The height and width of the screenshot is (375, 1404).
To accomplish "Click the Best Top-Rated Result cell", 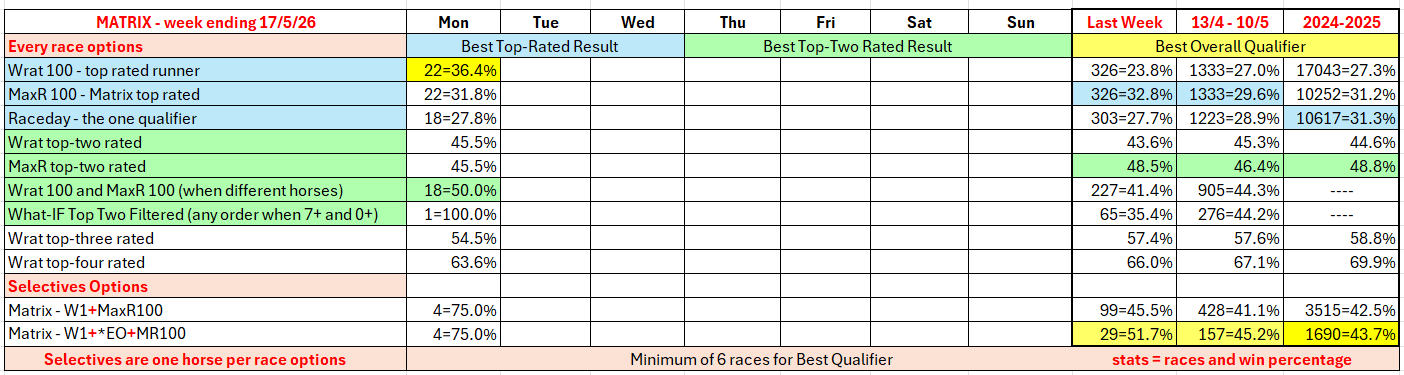I will click(x=545, y=46).
